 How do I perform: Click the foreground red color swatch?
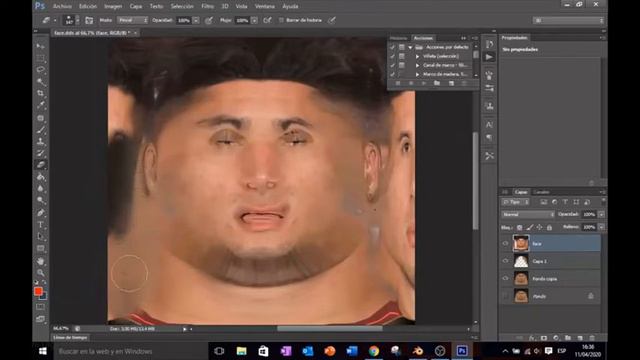click(38, 291)
